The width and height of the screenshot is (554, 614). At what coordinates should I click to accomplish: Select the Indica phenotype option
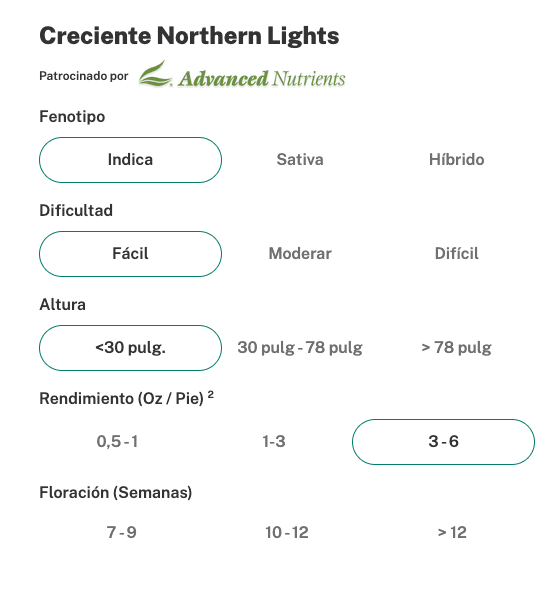pyautogui.click(x=130, y=160)
